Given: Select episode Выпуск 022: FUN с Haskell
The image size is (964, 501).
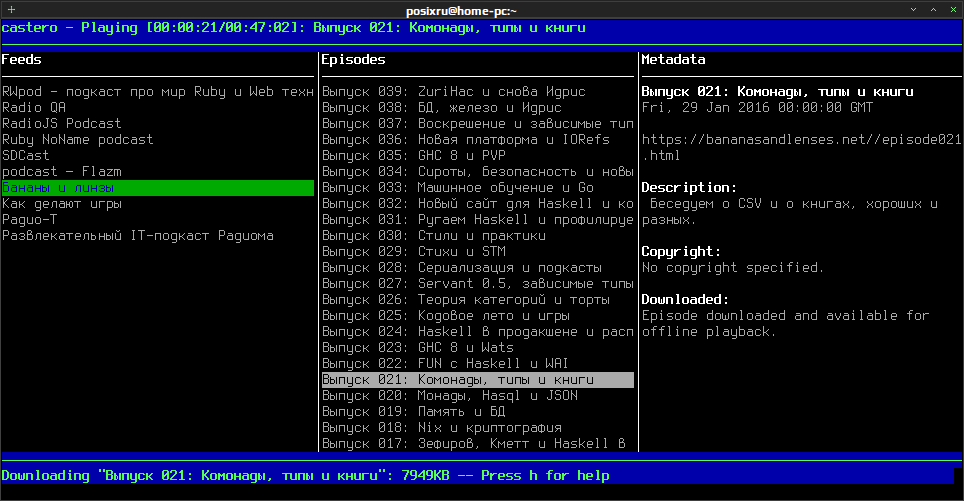Looking at the screenshot, I should pyautogui.click(x=446, y=363).
